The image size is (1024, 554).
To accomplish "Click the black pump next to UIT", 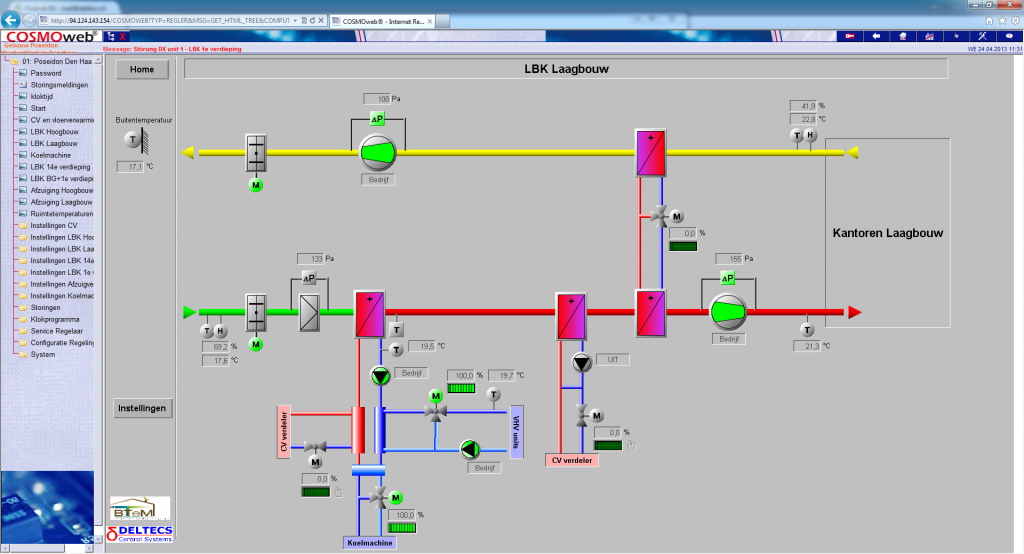I will tap(582, 362).
